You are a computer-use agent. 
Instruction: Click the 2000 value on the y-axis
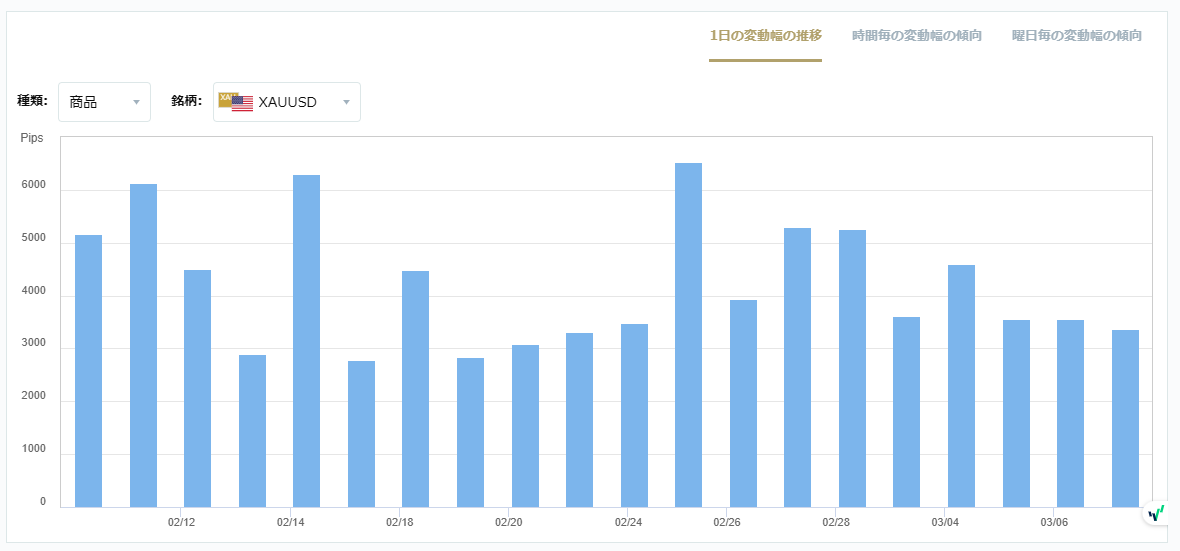[x=33, y=397]
